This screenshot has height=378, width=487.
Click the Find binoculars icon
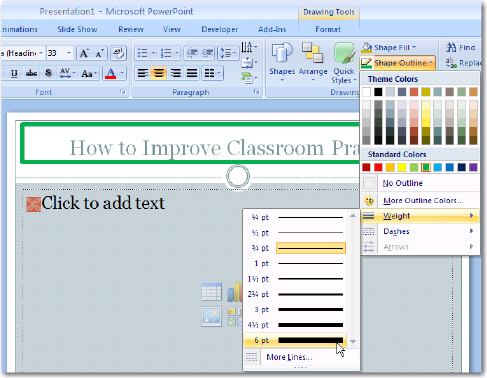pyautogui.click(x=451, y=48)
